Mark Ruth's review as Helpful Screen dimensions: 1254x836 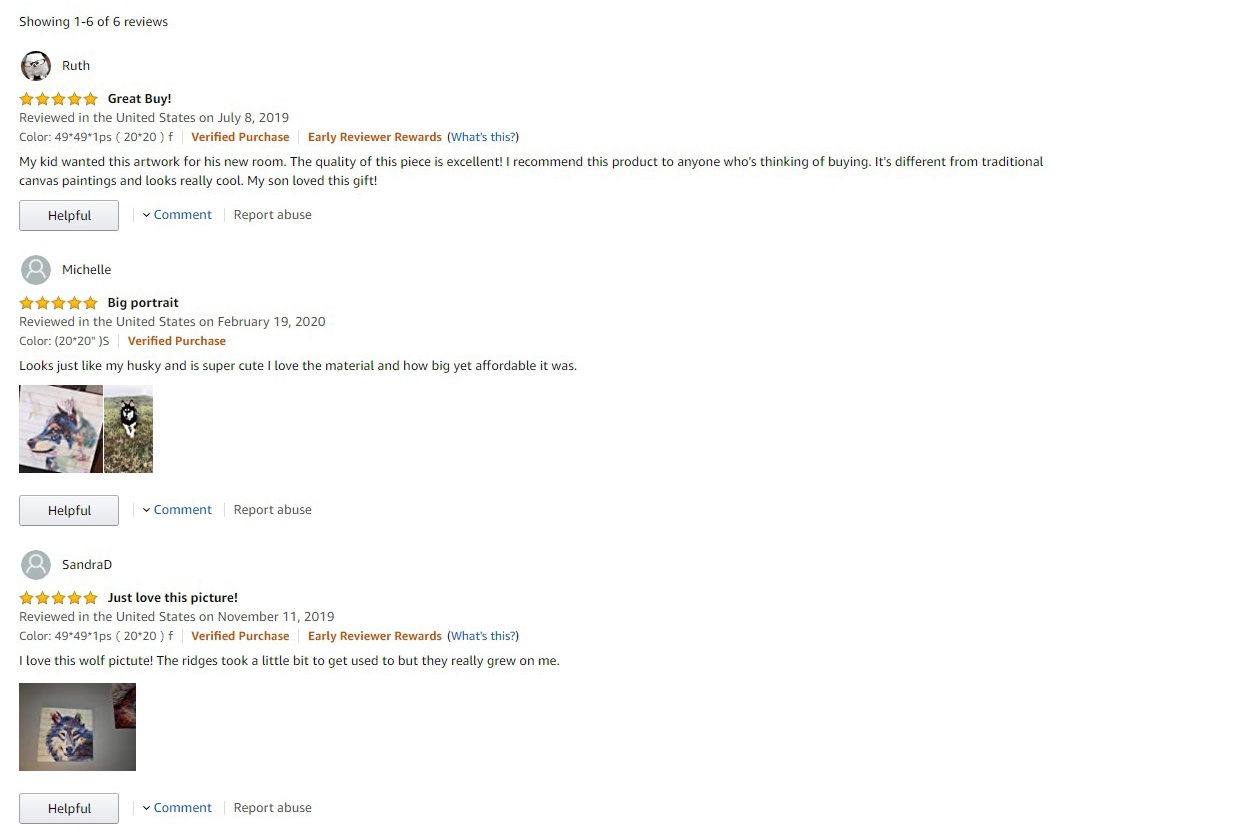click(69, 216)
